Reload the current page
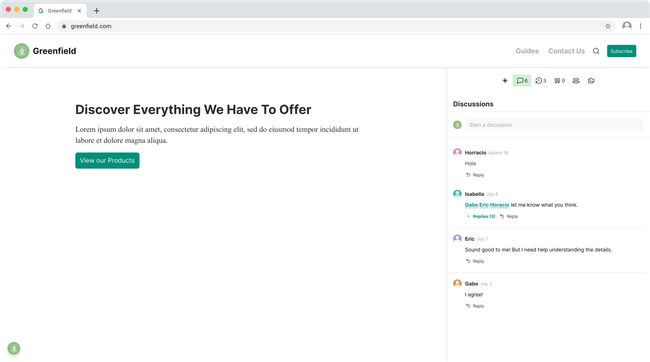Image resolution: width=650 pixels, height=362 pixels. click(x=35, y=26)
